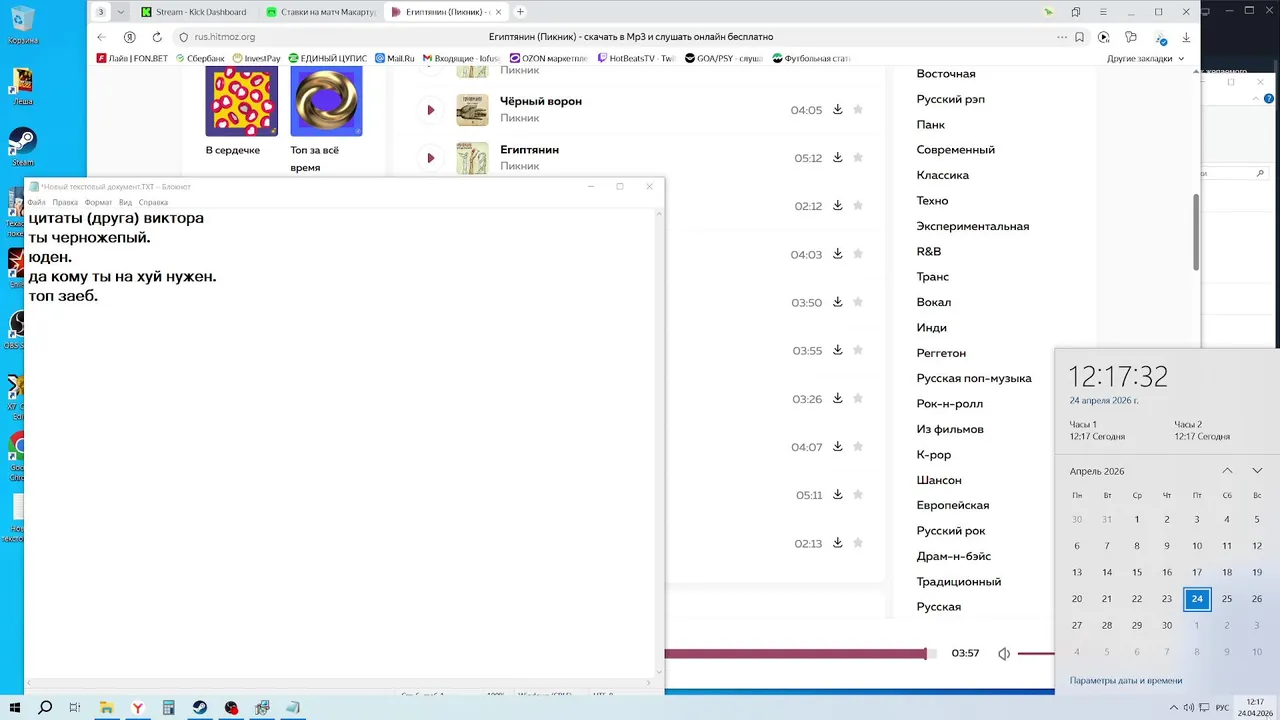1280x720 pixels.
Task: Open the Шансон genre link
Action: [939, 480]
